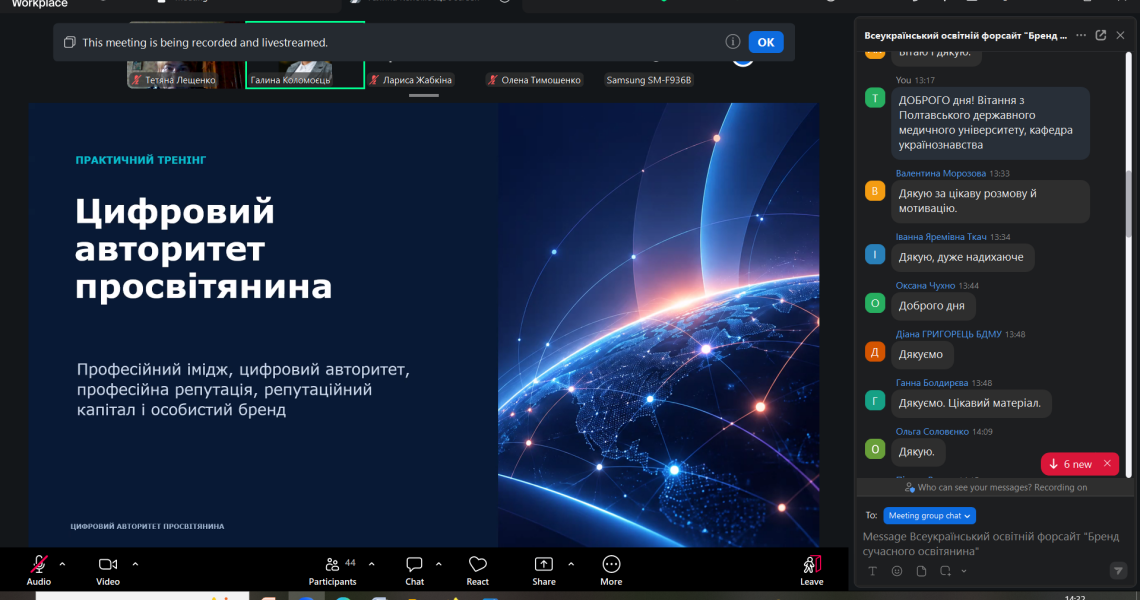Pop out the chat panel
Image resolution: width=1140 pixels, height=600 pixels.
tap(1101, 35)
